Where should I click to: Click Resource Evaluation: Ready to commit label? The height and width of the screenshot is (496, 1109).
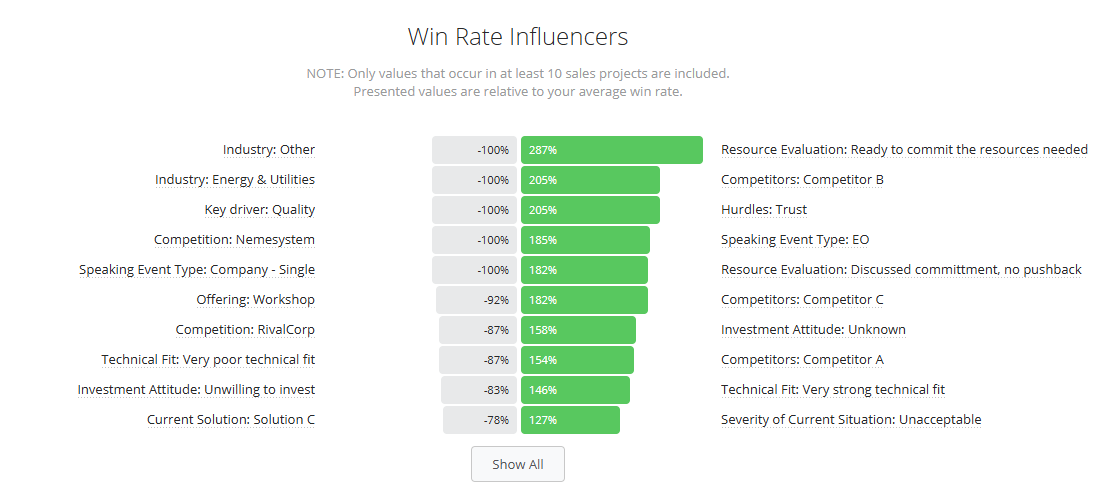[904, 150]
